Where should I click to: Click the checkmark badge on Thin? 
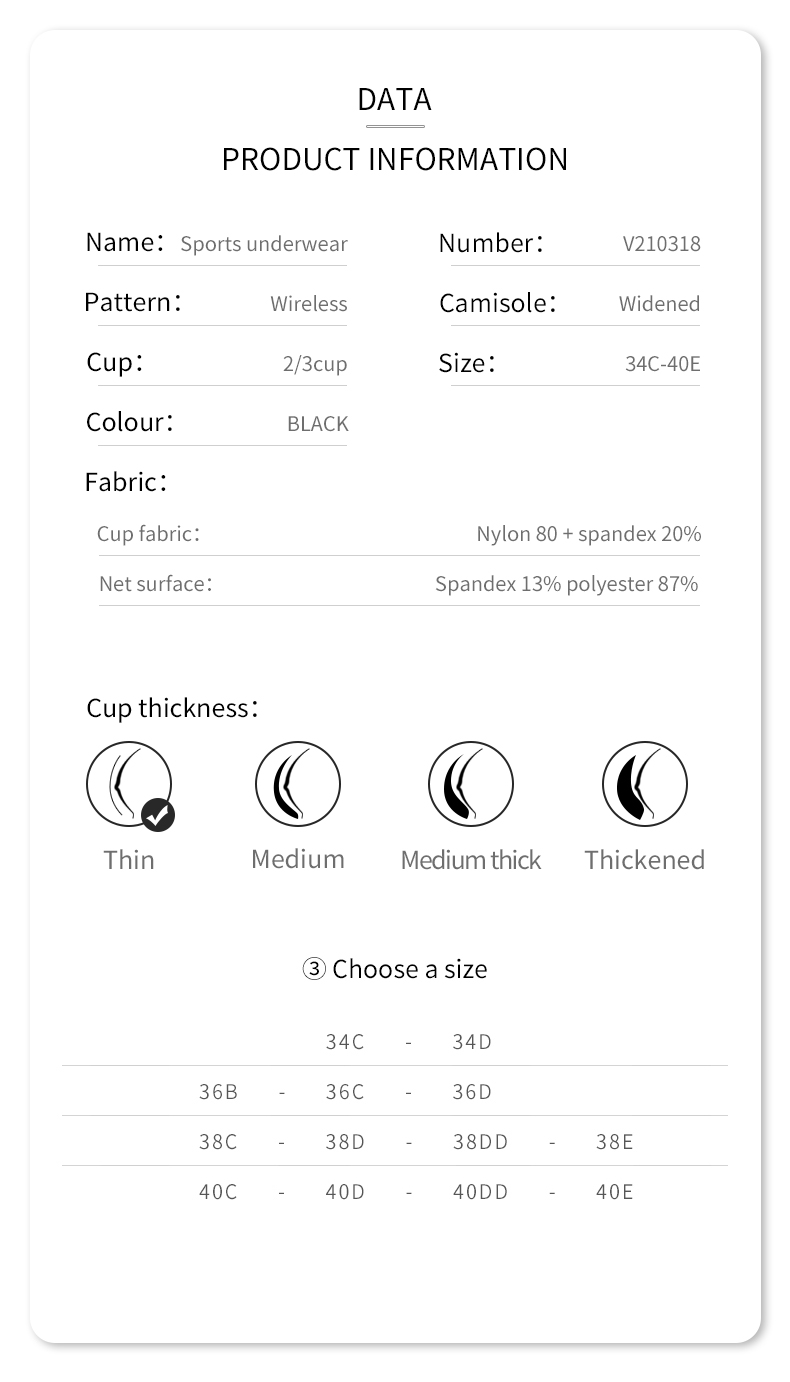tap(158, 815)
